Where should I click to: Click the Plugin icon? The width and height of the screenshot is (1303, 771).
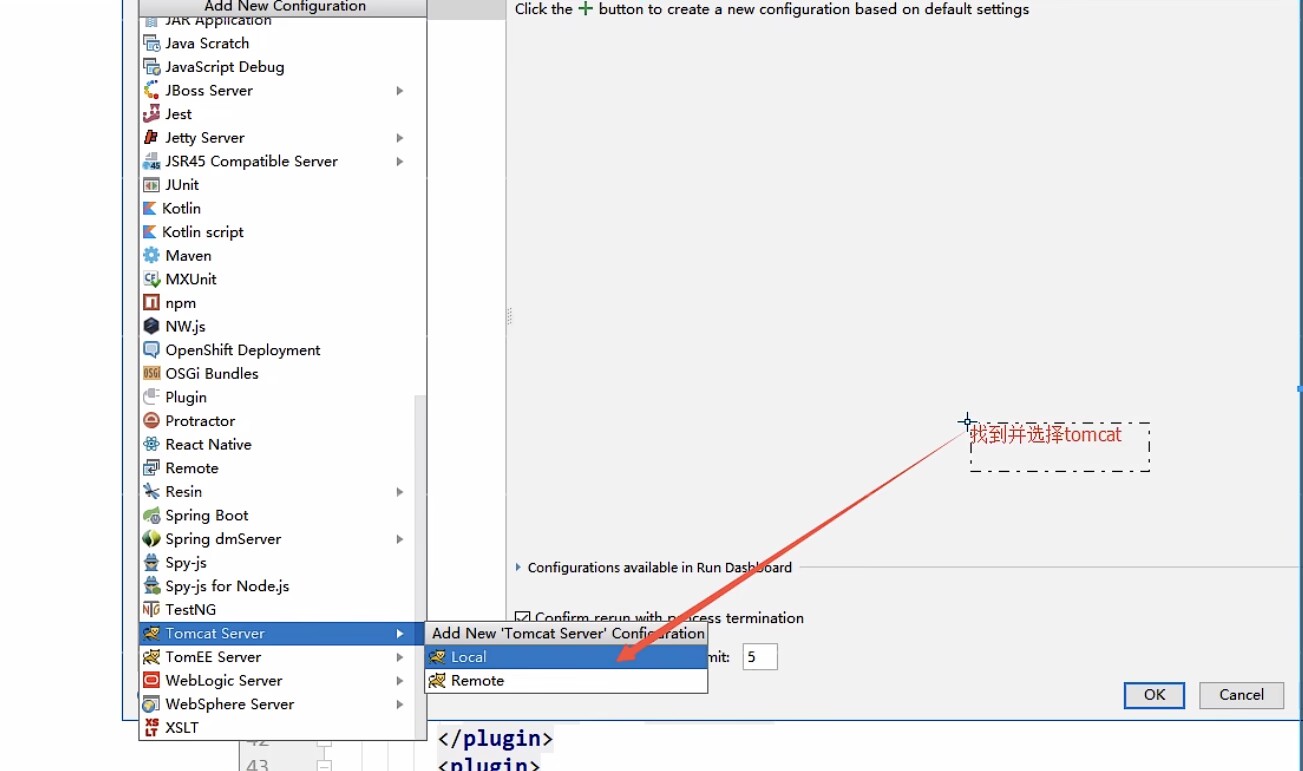[x=152, y=397]
